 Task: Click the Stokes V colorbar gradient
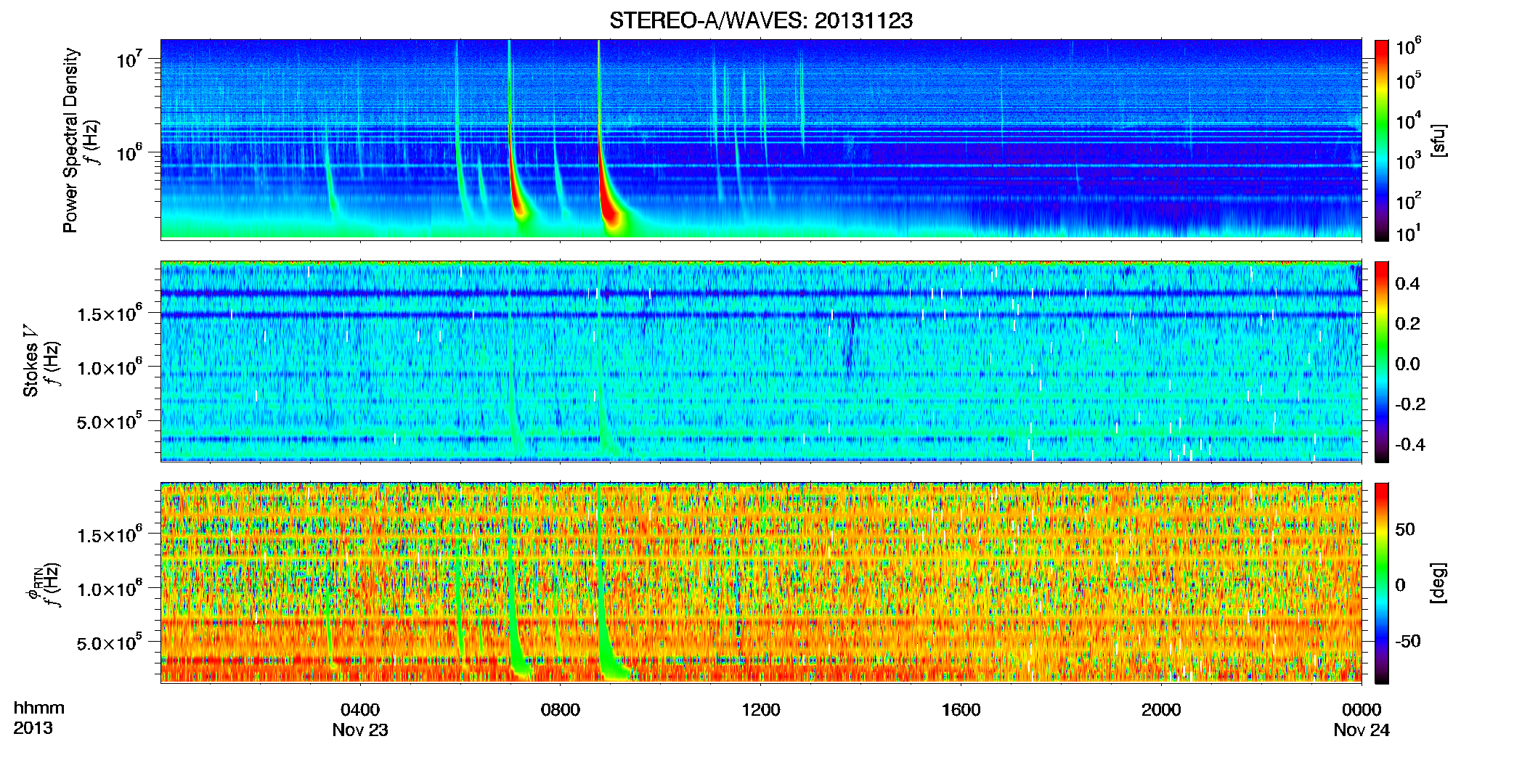point(1381,362)
